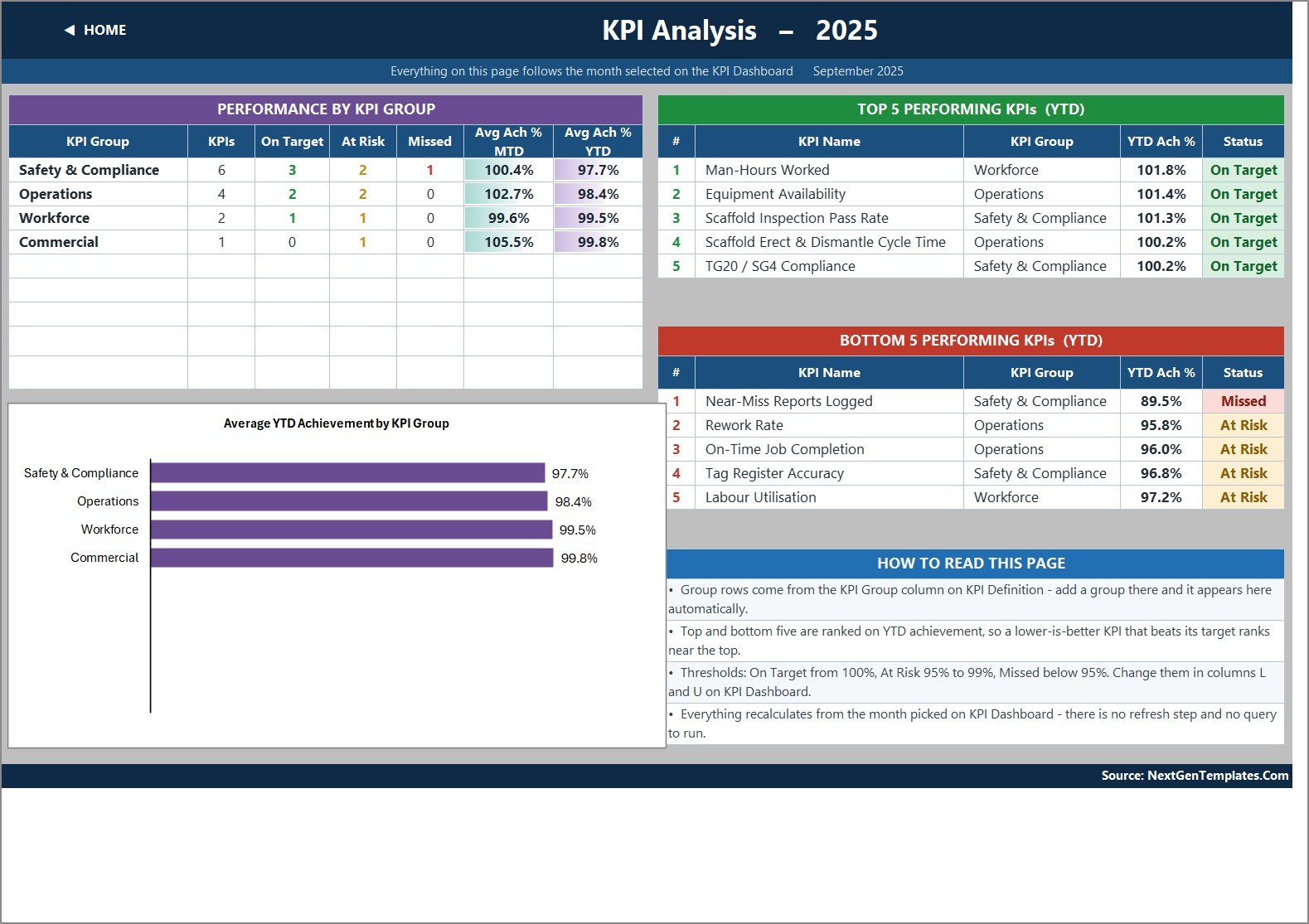Viewport: 1309px width, 924px height.
Task: Click the On-Time Job Completion cell
Action: click(829, 449)
